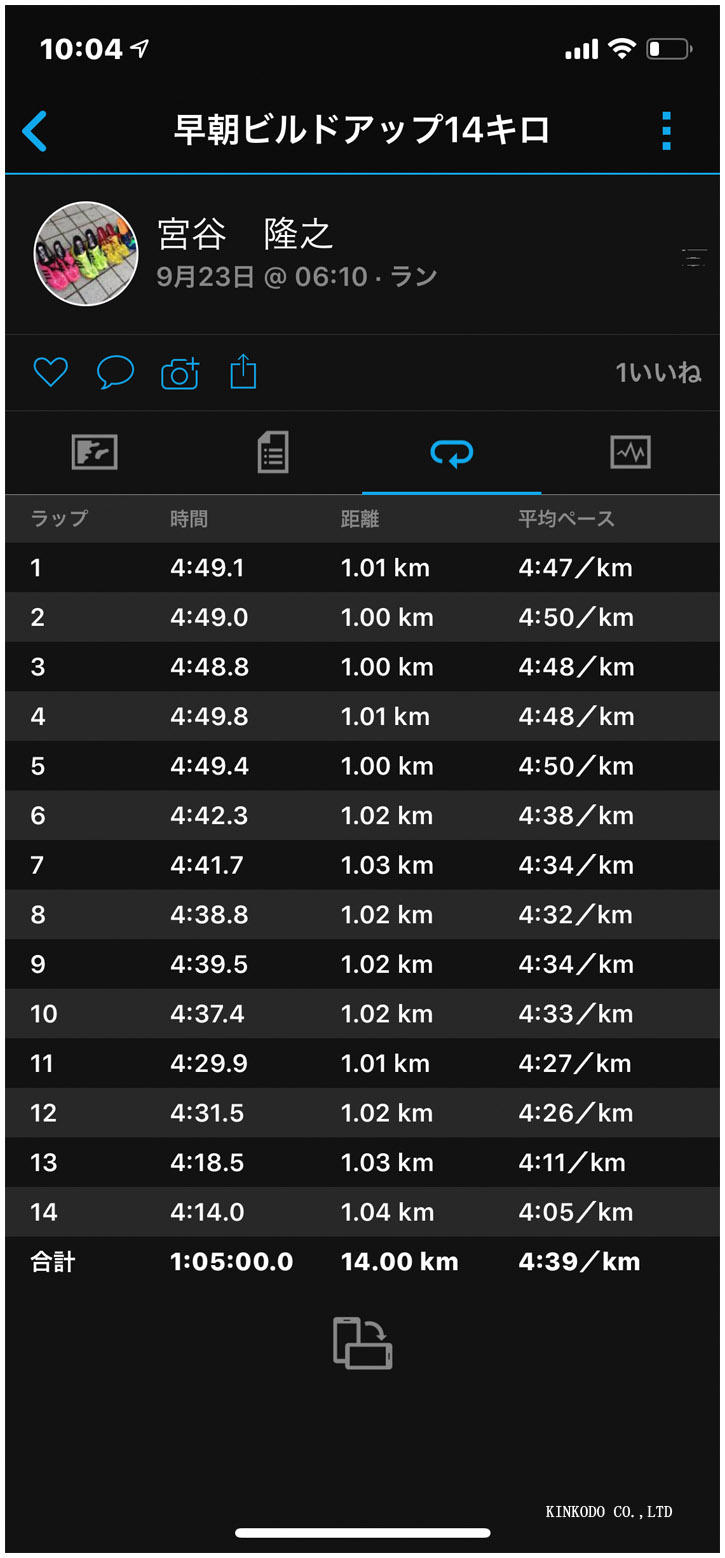Share the activity with the share icon

tap(243, 373)
